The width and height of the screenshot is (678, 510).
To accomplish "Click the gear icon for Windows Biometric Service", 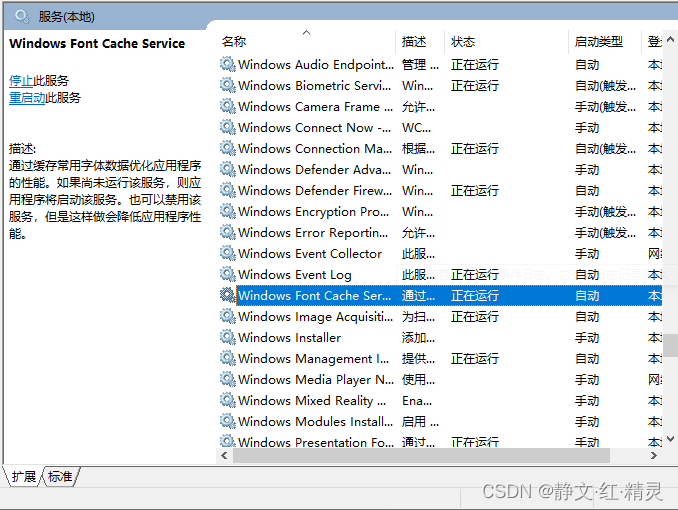I will 227,85.
